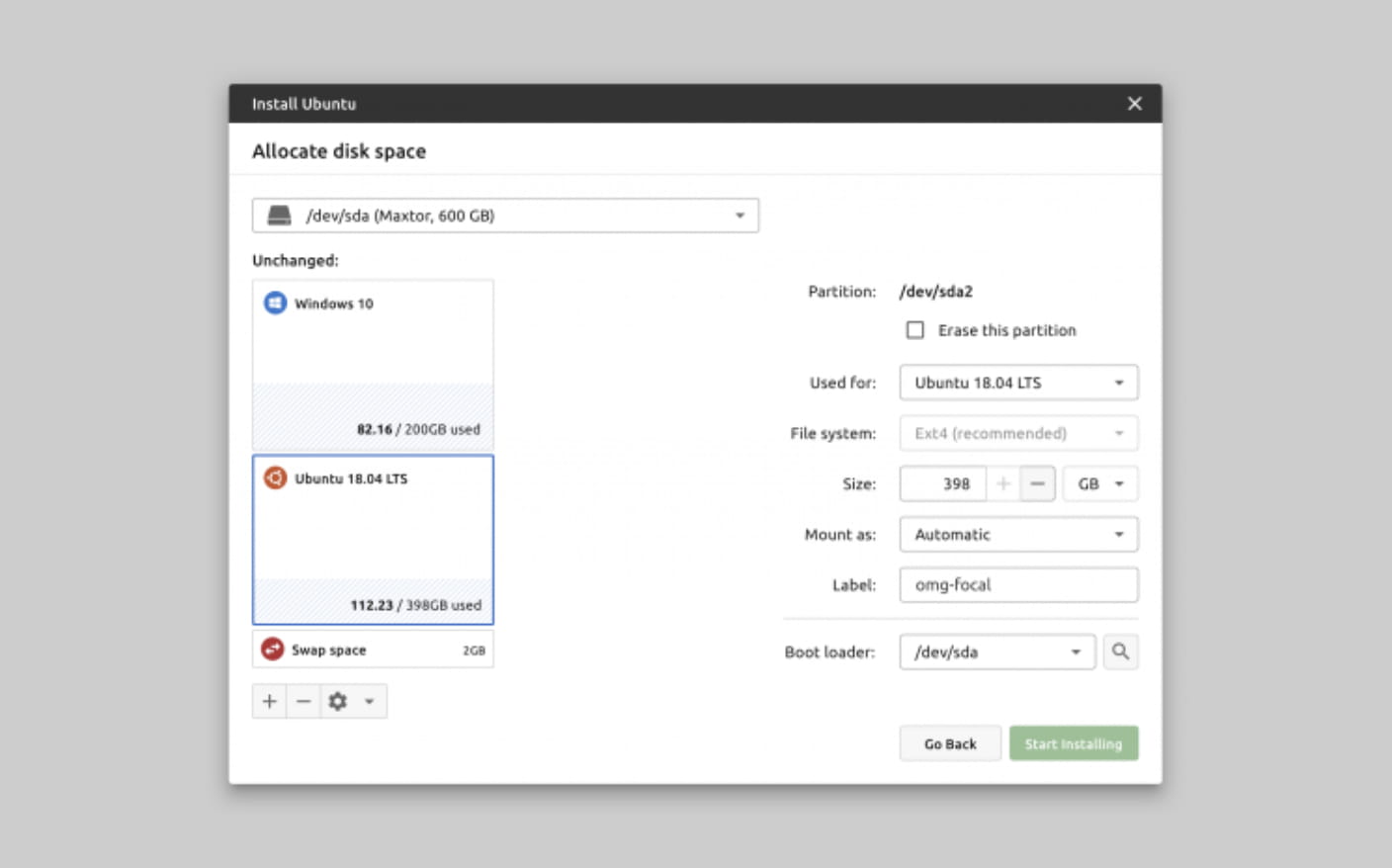The image size is (1392, 868).
Task: Select the Ubuntu 18.04 LTS partition block
Action: coord(373,540)
